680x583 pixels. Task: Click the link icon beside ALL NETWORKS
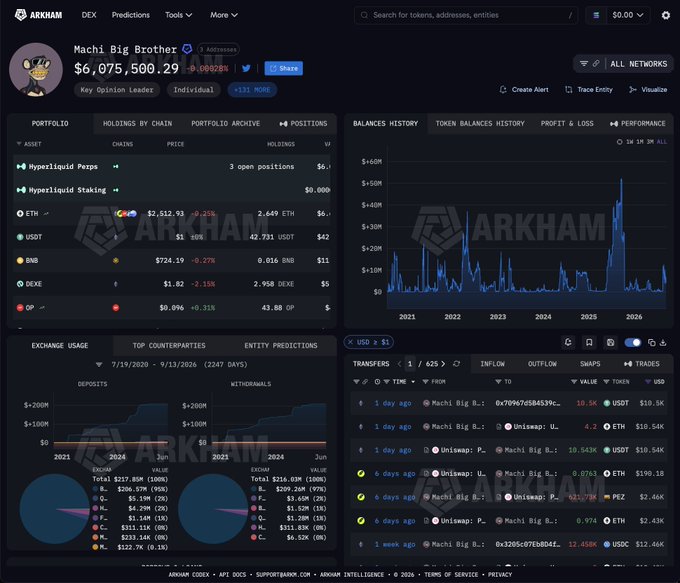[x=596, y=64]
